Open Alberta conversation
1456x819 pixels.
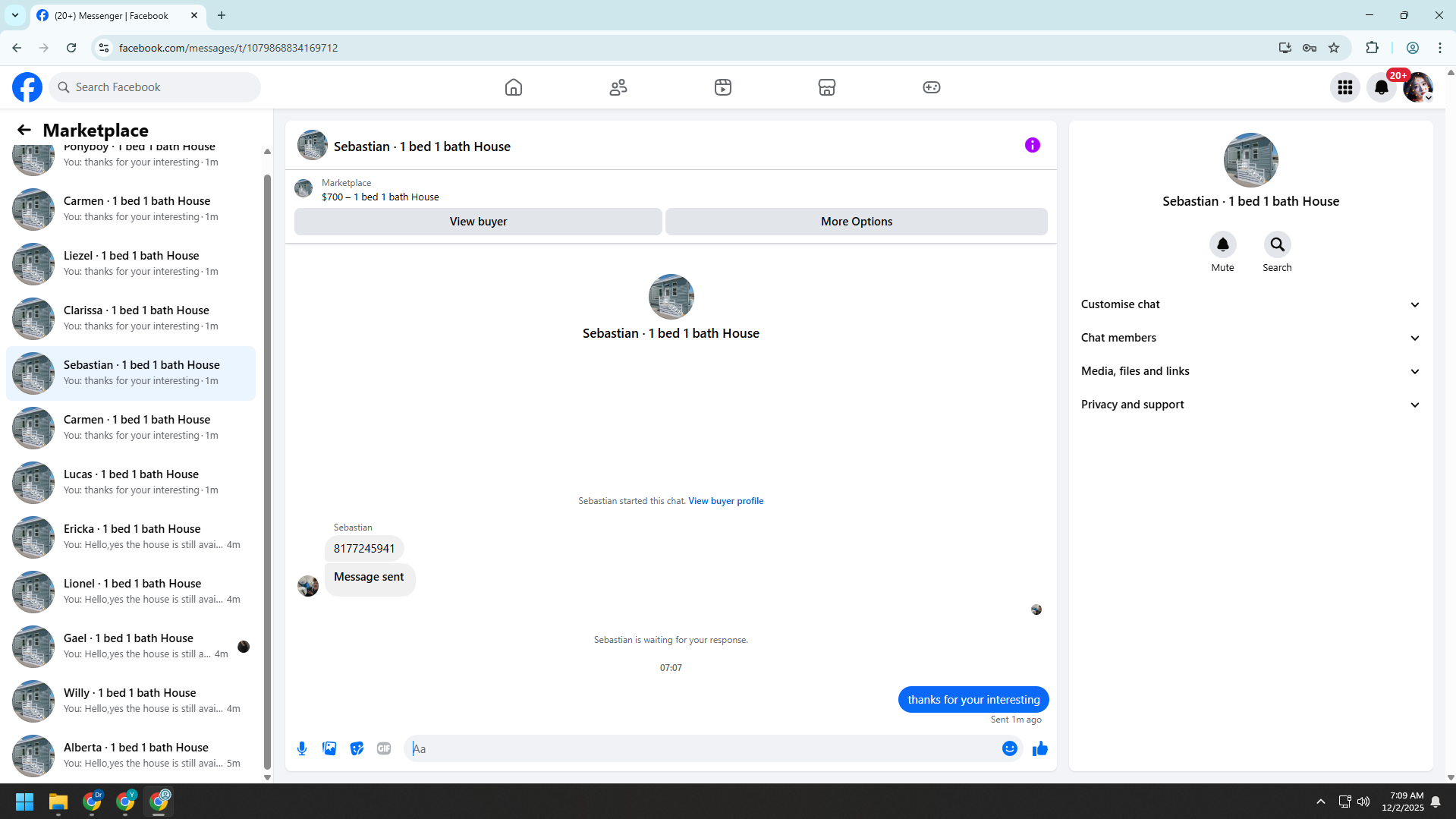point(131,755)
